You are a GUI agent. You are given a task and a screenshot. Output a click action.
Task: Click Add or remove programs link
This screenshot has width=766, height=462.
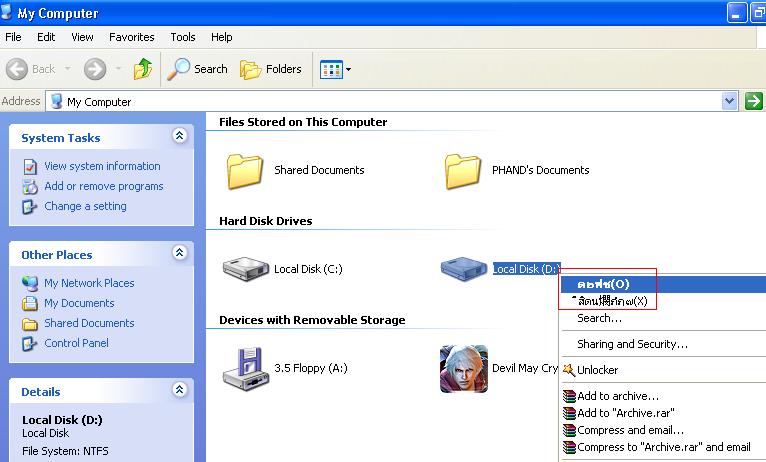[104, 186]
